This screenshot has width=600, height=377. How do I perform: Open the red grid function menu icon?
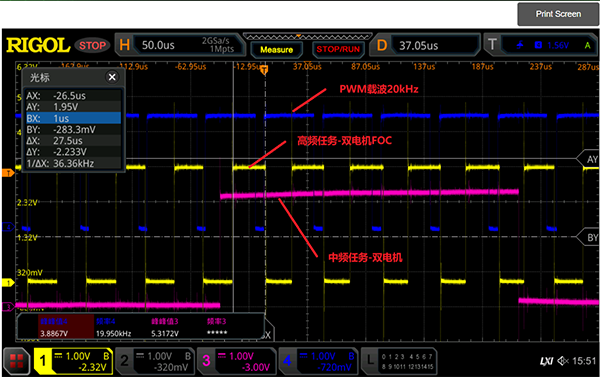click(x=16, y=361)
